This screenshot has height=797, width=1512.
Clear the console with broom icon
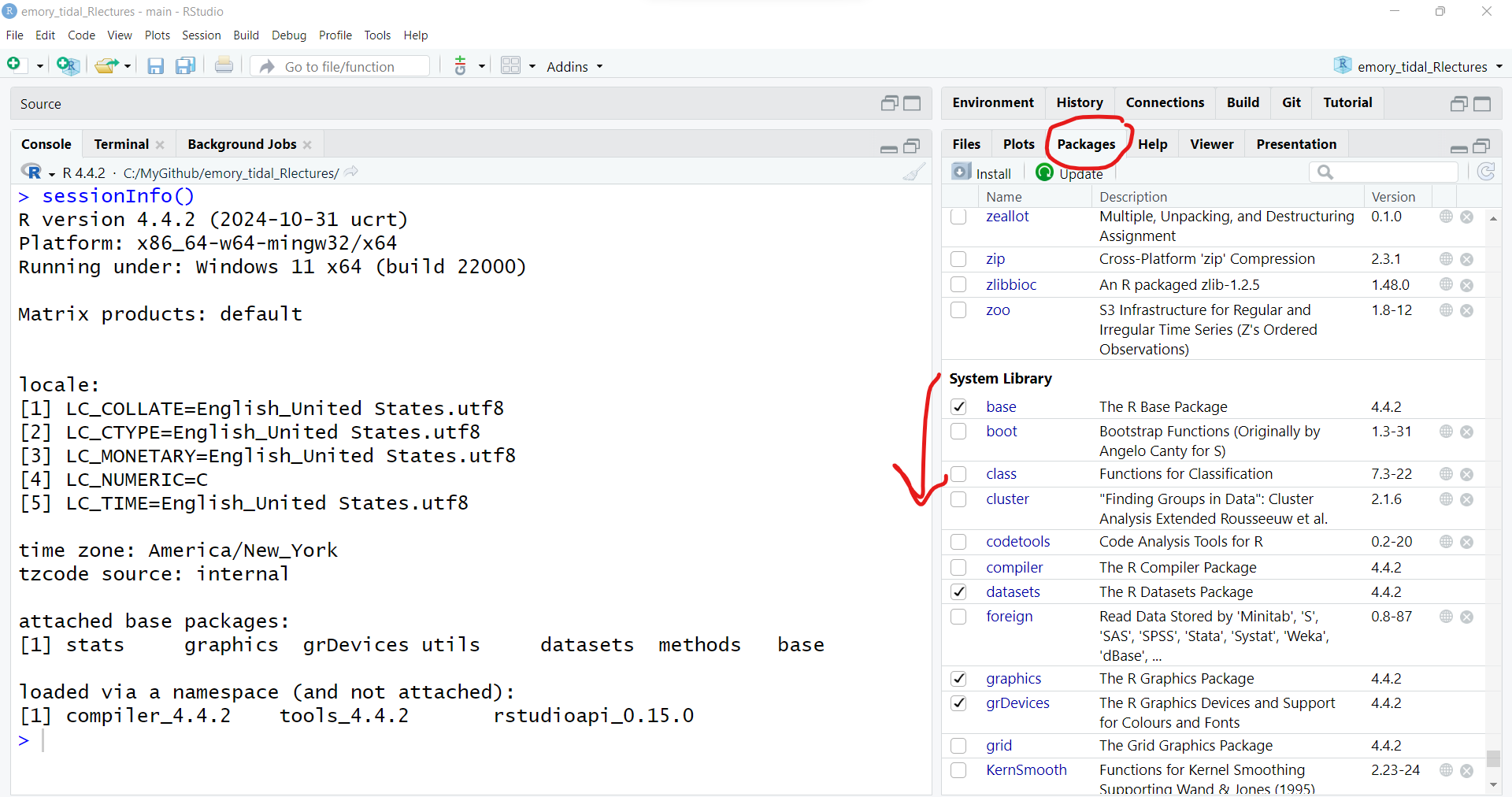tap(913, 172)
